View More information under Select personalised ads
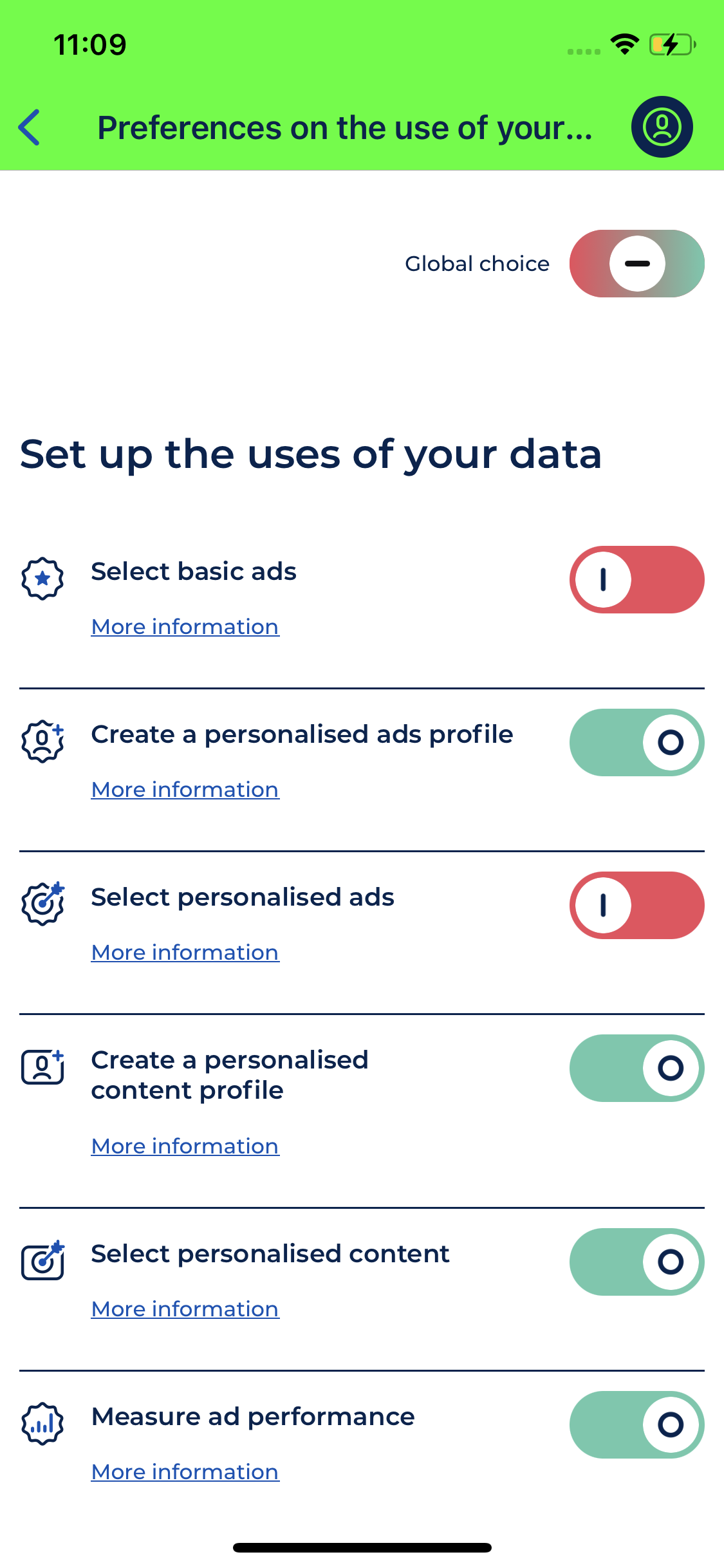This screenshot has height=1568, width=724. pos(185,953)
